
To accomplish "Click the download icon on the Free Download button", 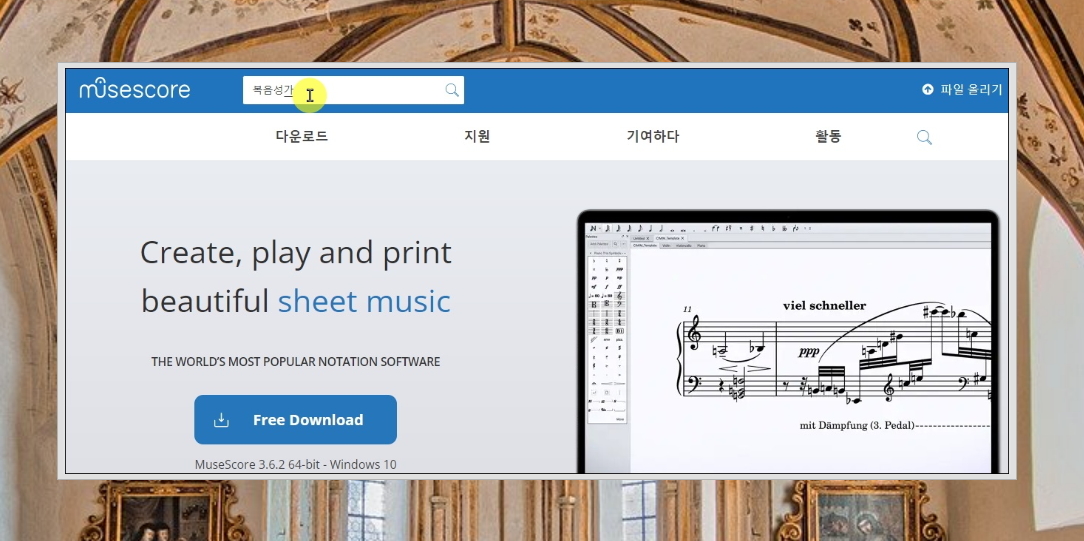I will [x=221, y=419].
